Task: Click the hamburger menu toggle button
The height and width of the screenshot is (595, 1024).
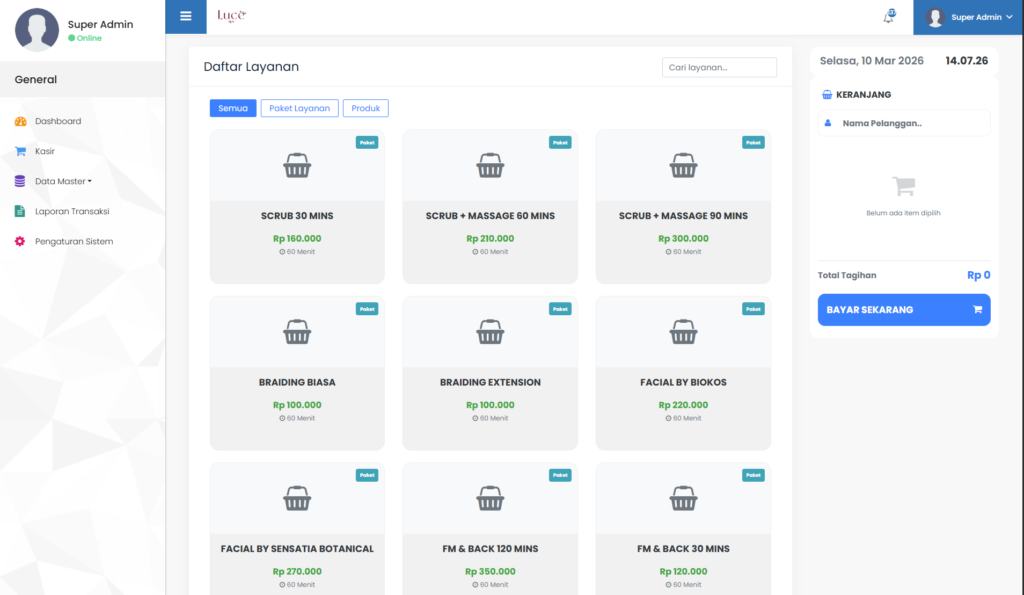Action: click(x=185, y=16)
